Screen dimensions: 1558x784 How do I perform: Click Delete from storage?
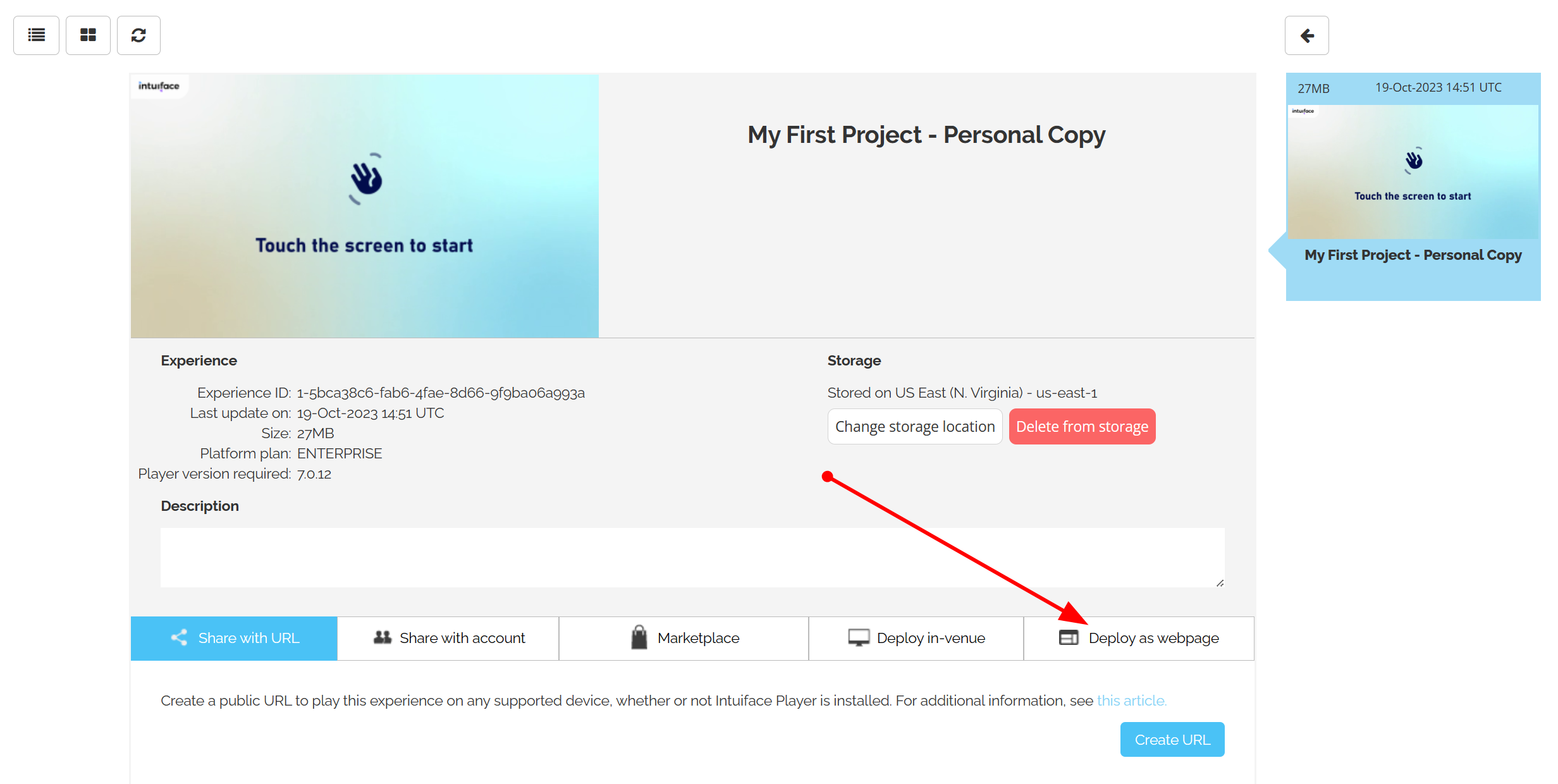(1082, 426)
